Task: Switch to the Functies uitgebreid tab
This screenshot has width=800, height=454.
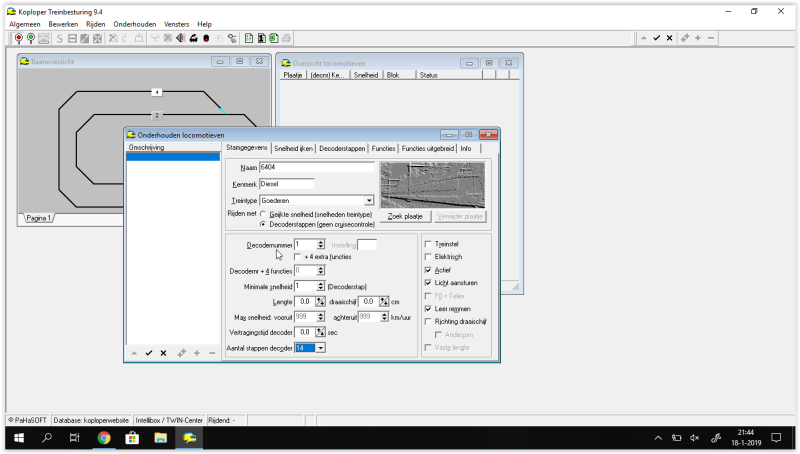Action: [427, 148]
